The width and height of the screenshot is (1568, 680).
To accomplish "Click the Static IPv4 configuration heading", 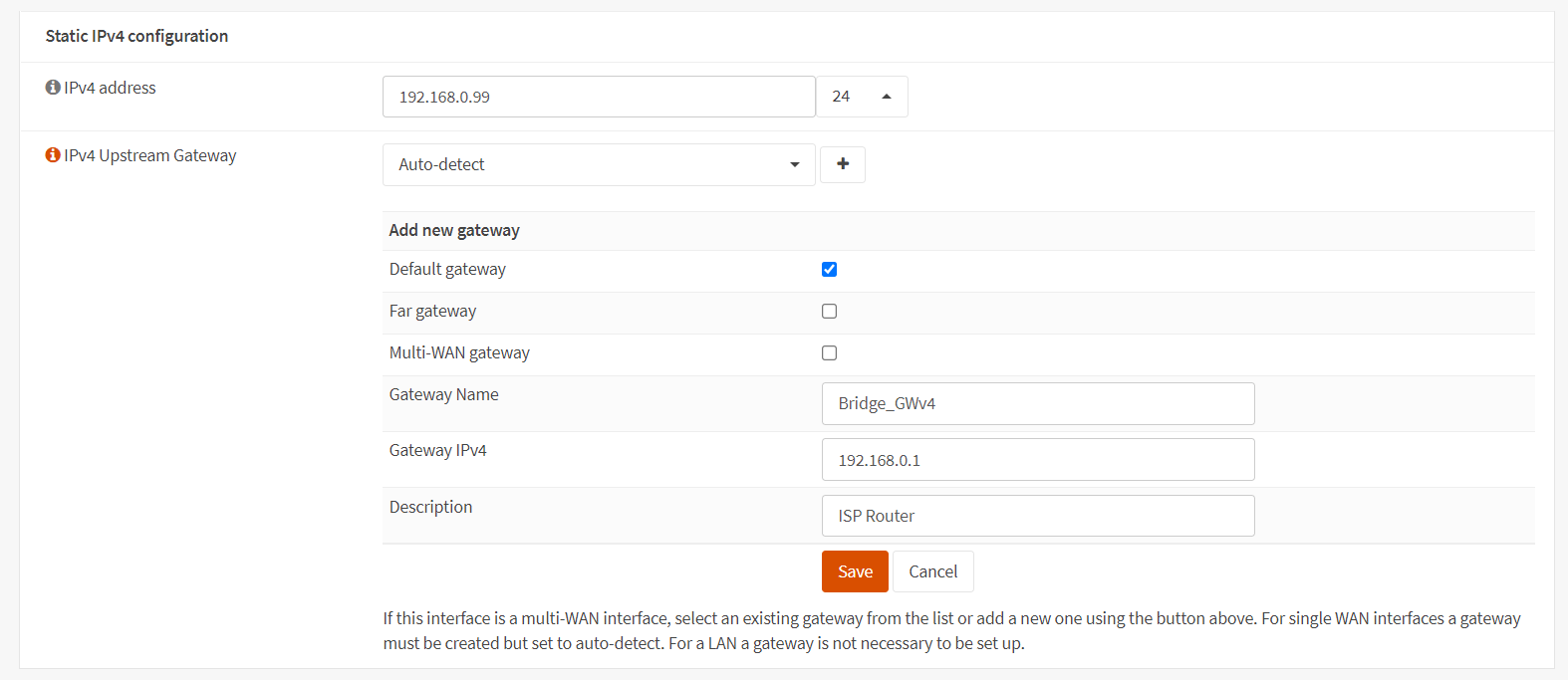I will 136,36.
